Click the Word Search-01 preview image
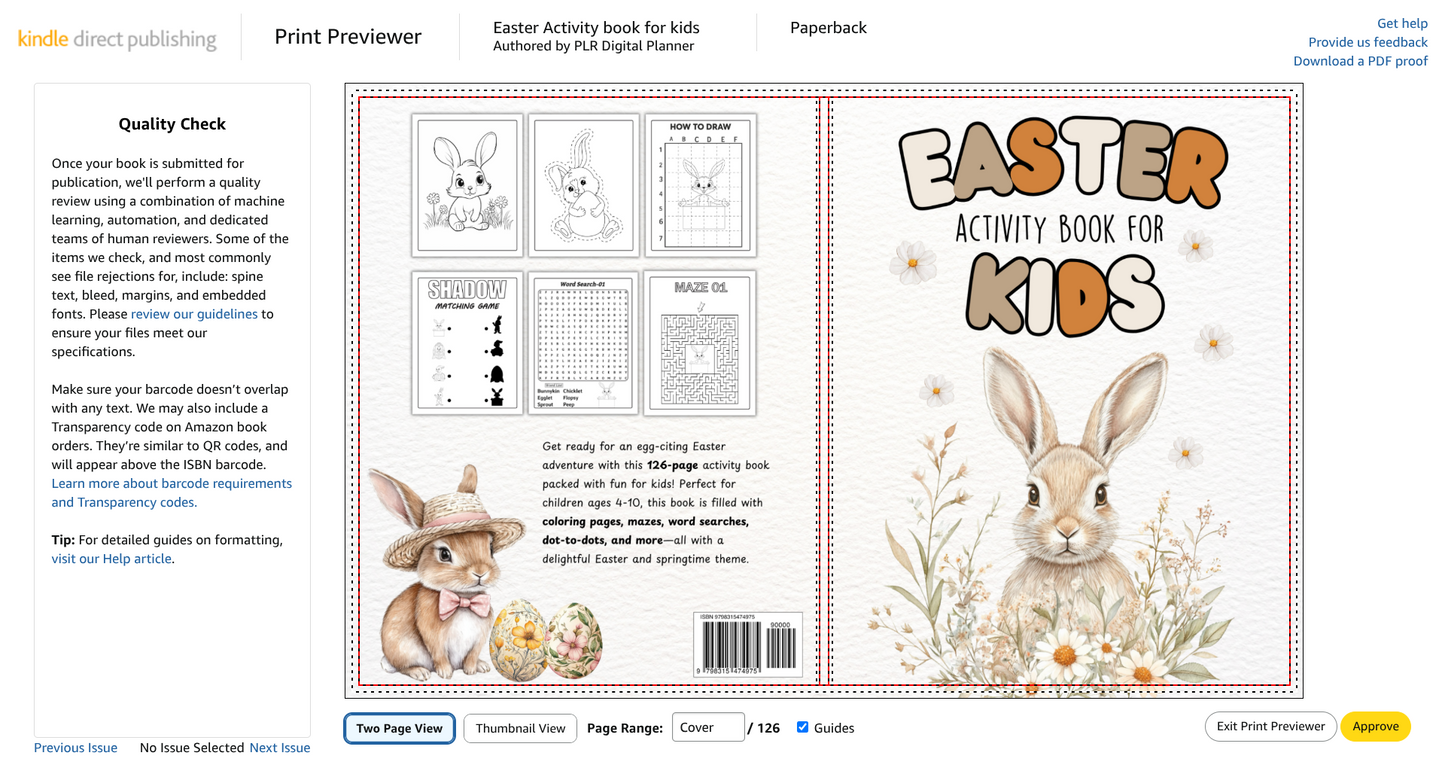Image resolution: width=1445 pixels, height=777 pixels. (583, 342)
